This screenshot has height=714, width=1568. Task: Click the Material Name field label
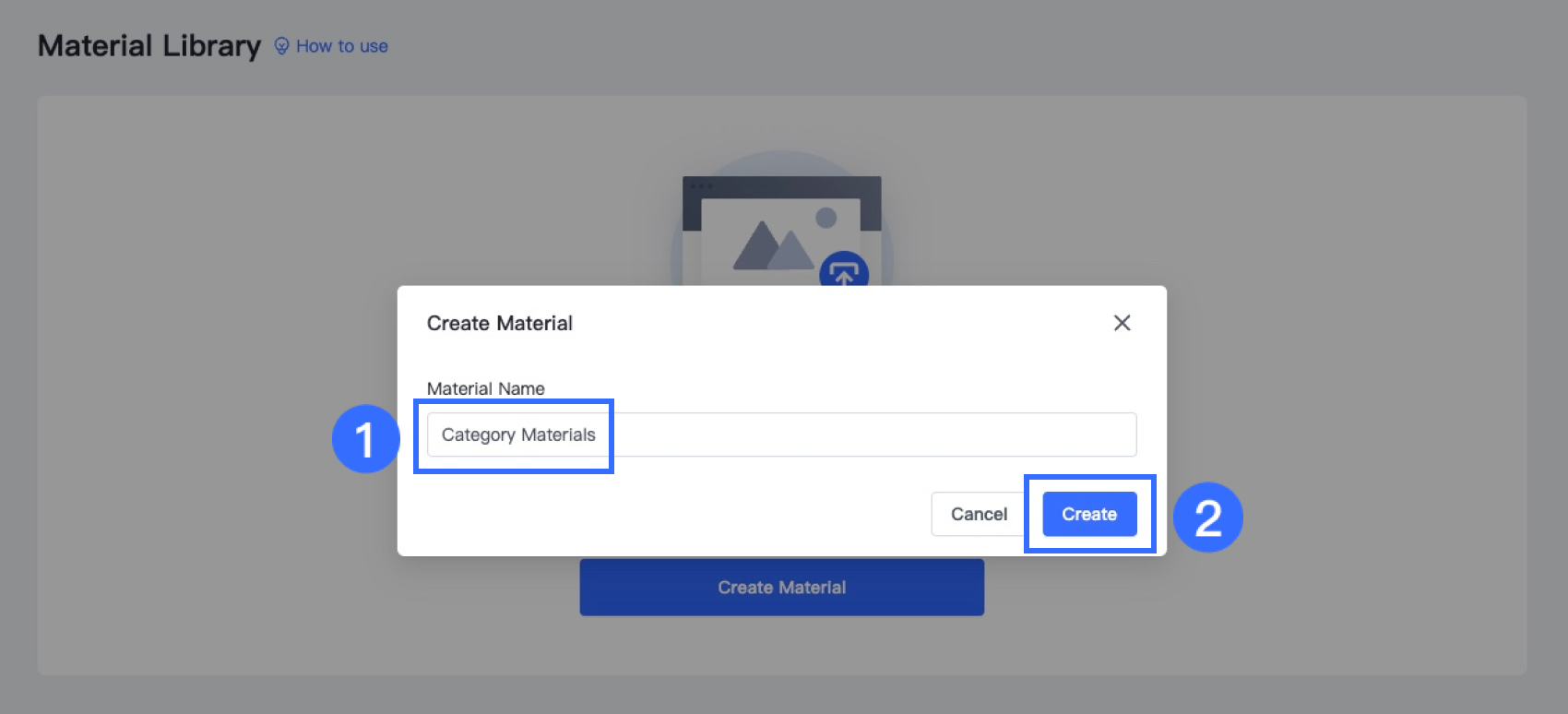485,388
